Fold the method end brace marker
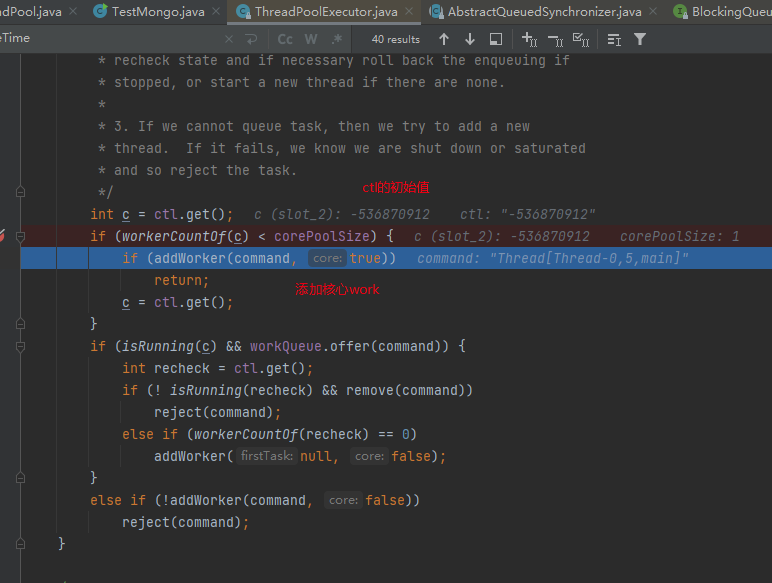The height and width of the screenshot is (583, 772). point(20,544)
